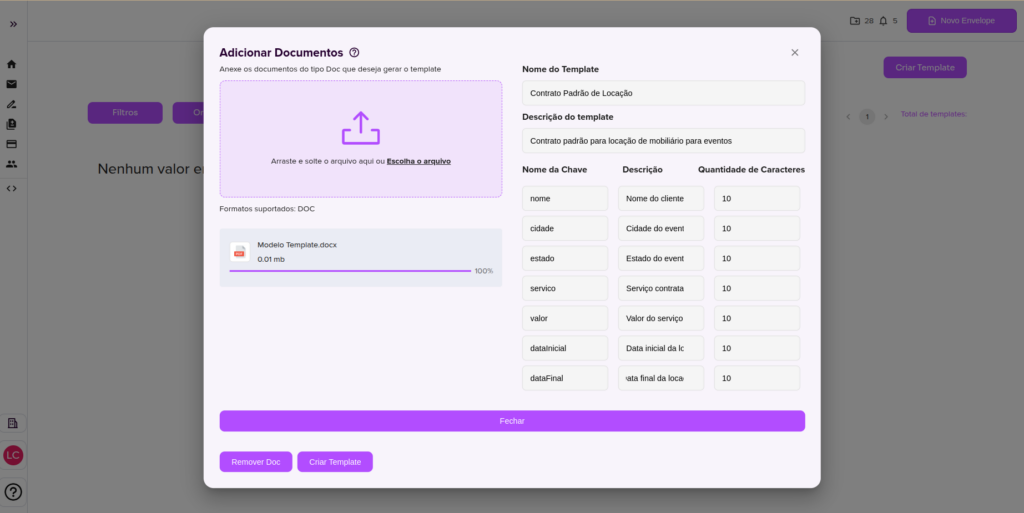Open notifications bell icon in top bar
The image size is (1024, 513).
tap(883, 21)
